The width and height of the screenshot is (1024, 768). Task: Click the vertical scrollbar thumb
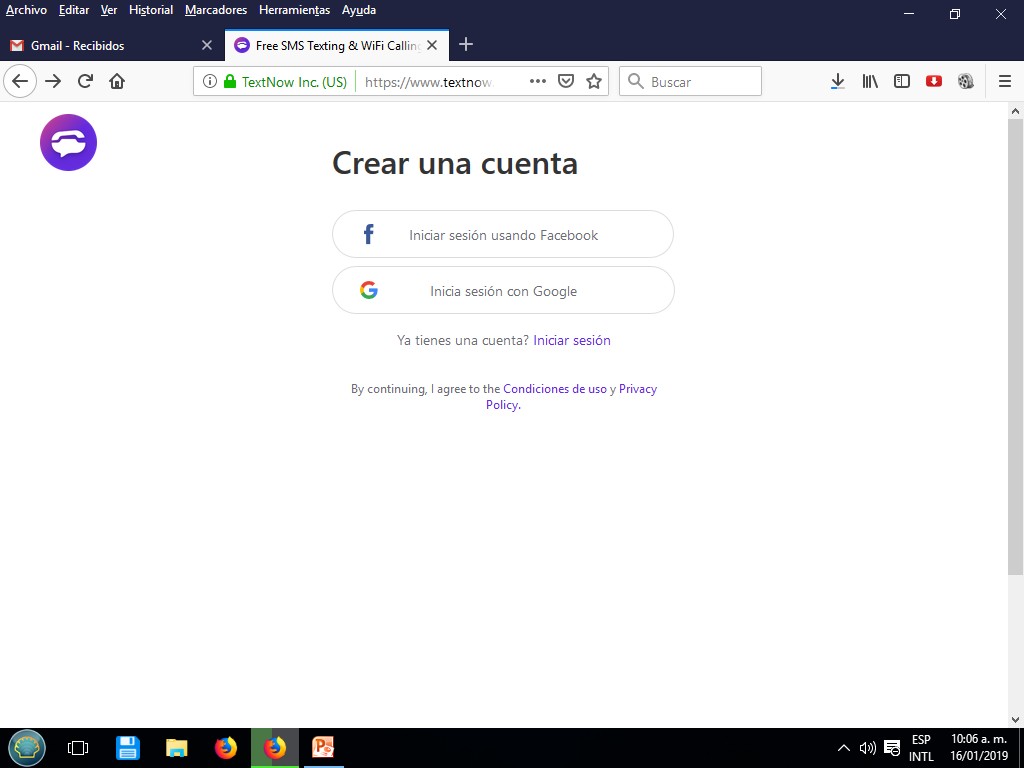1015,347
